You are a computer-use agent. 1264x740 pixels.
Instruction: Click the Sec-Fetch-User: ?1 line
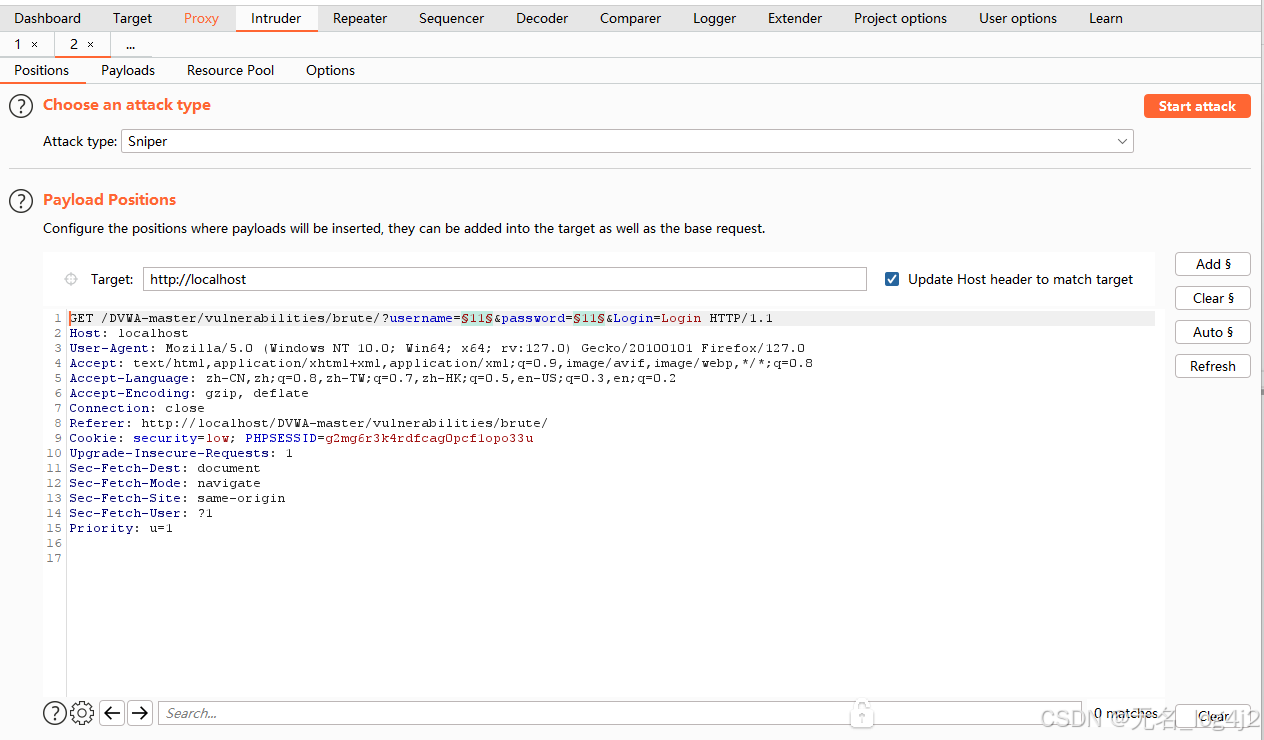[x=141, y=513]
